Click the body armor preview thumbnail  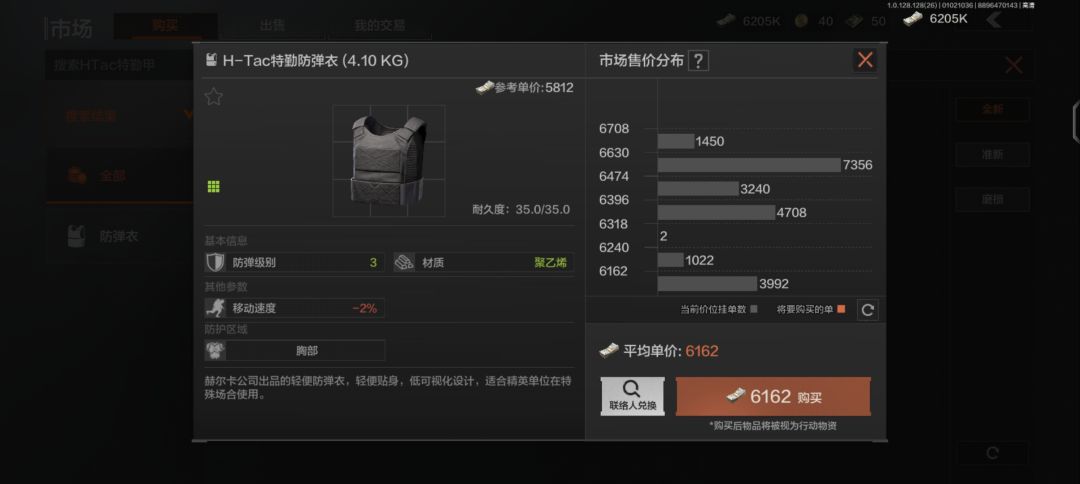(388, 161)
